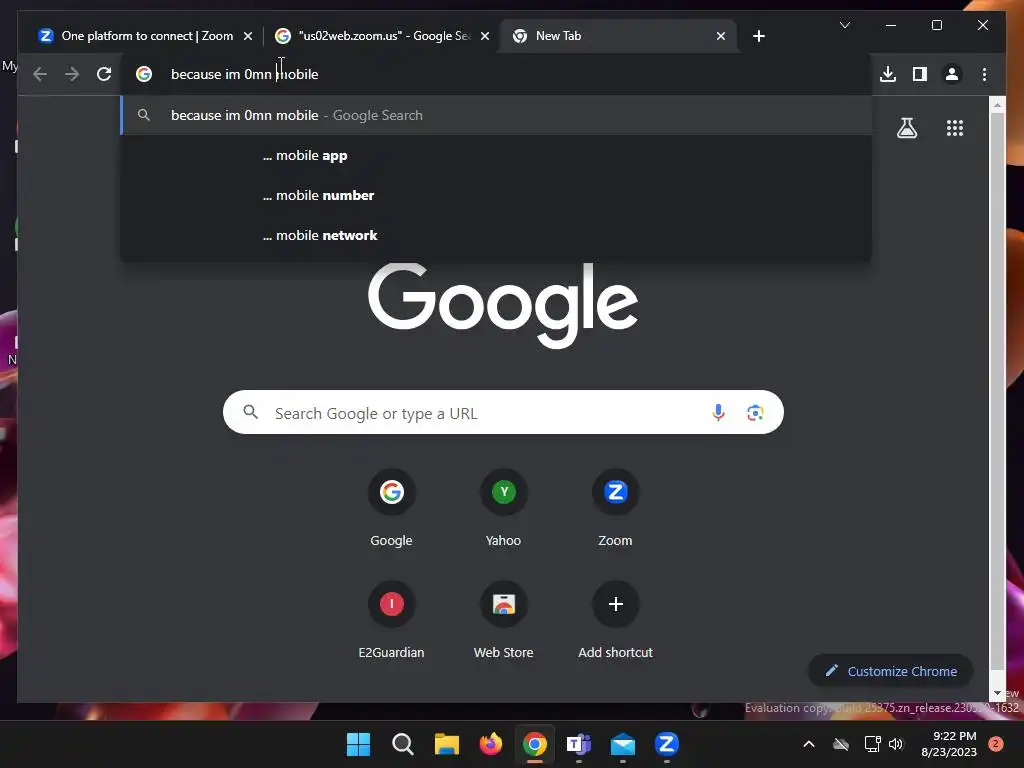Expand the system tray hidden icons chevron
Viewport: 1024px width, 768px height.
pos(808,744)
